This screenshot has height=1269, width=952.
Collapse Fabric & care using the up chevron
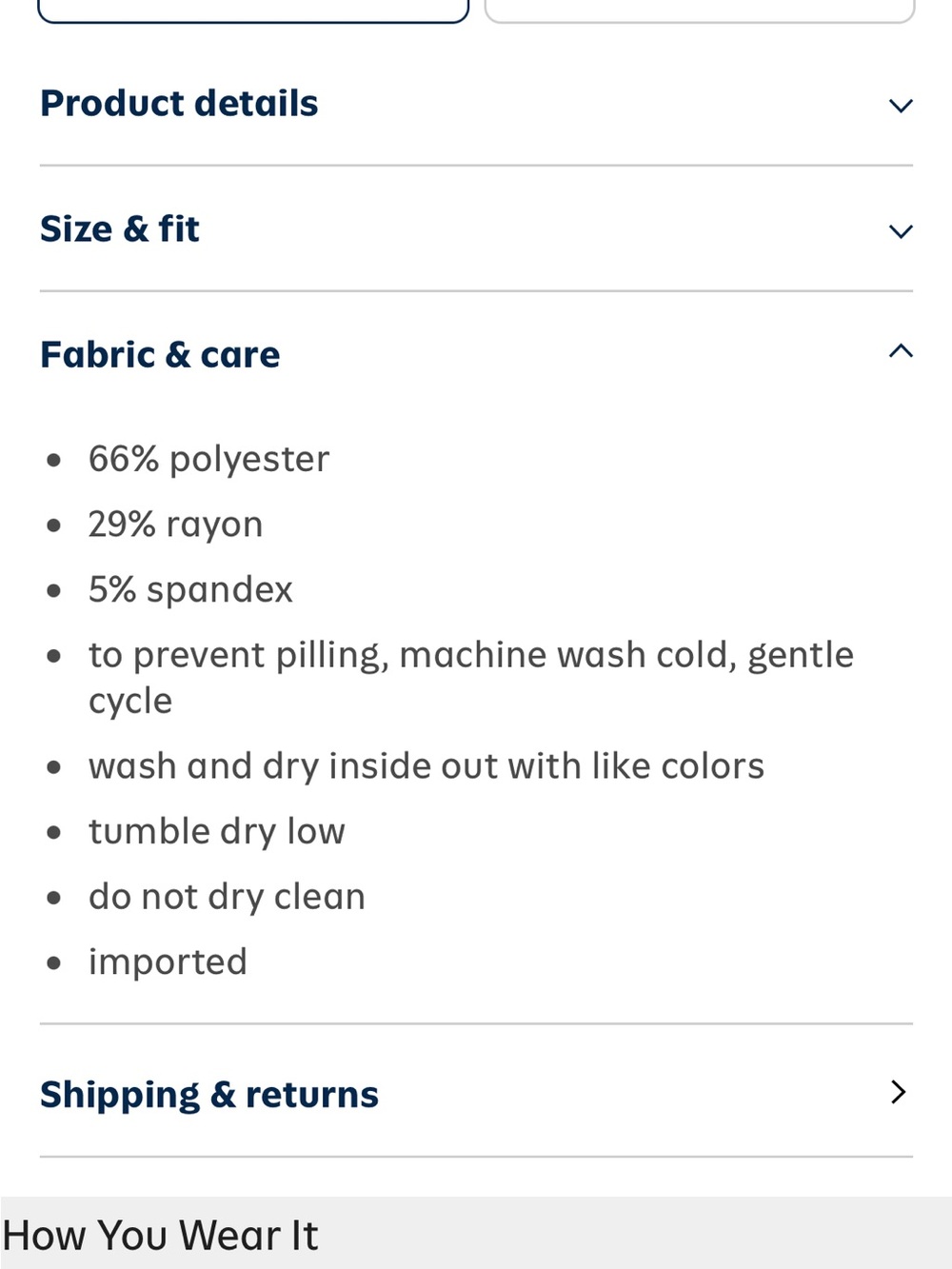[x=900, y=351]
